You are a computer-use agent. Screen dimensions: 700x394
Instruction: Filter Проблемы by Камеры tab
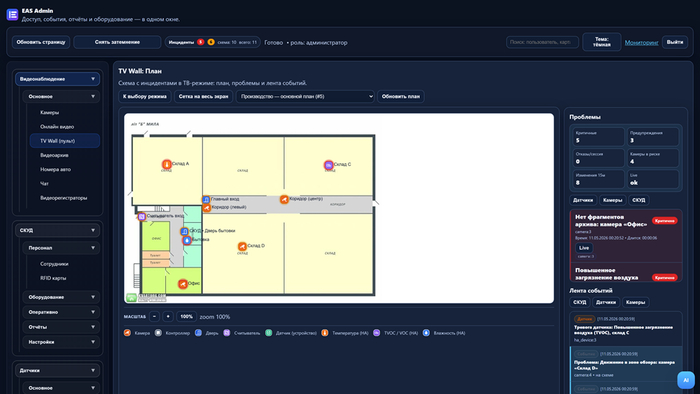click(612, 200)
